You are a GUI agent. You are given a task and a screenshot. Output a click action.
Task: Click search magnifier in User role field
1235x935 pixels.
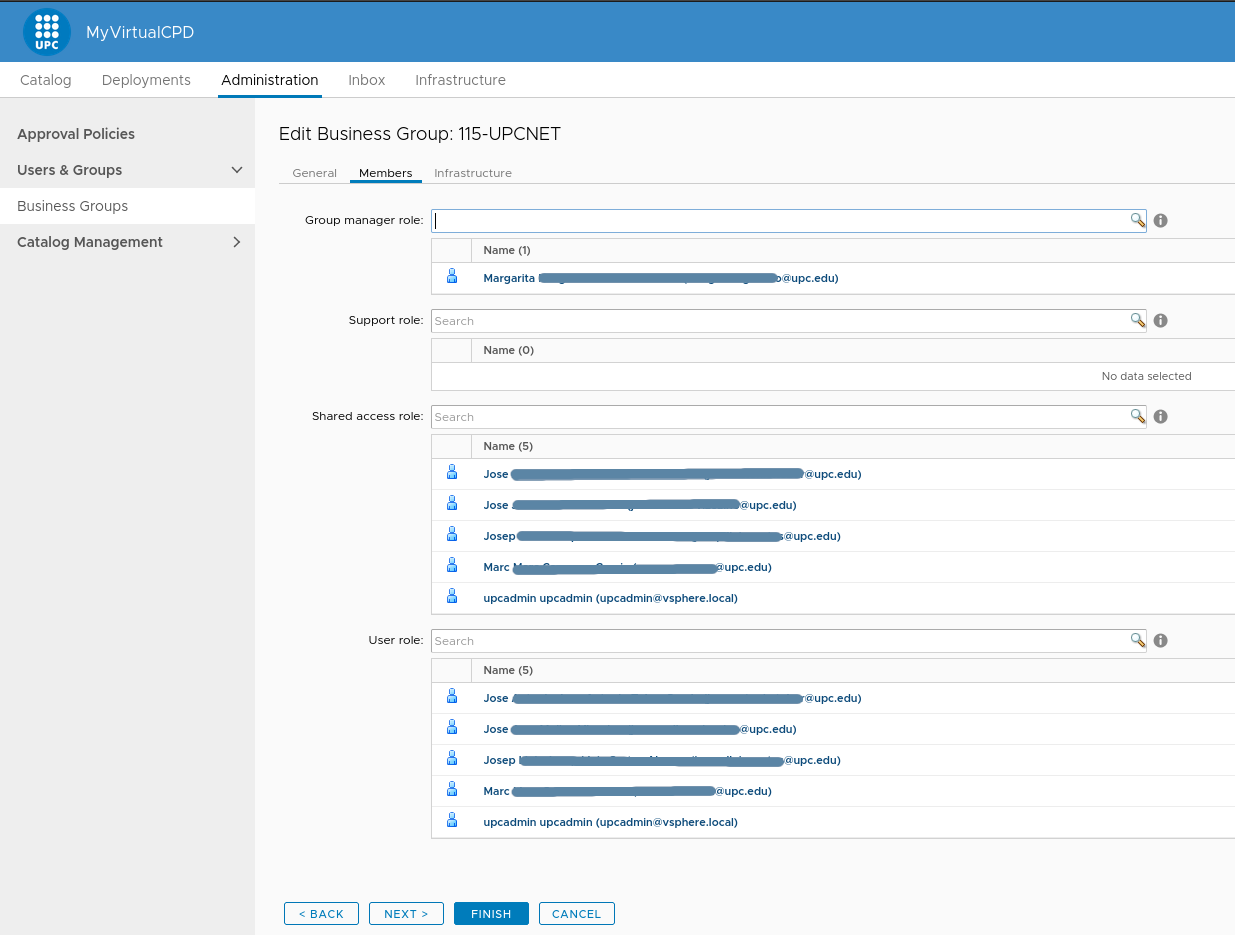[1137, 640]
